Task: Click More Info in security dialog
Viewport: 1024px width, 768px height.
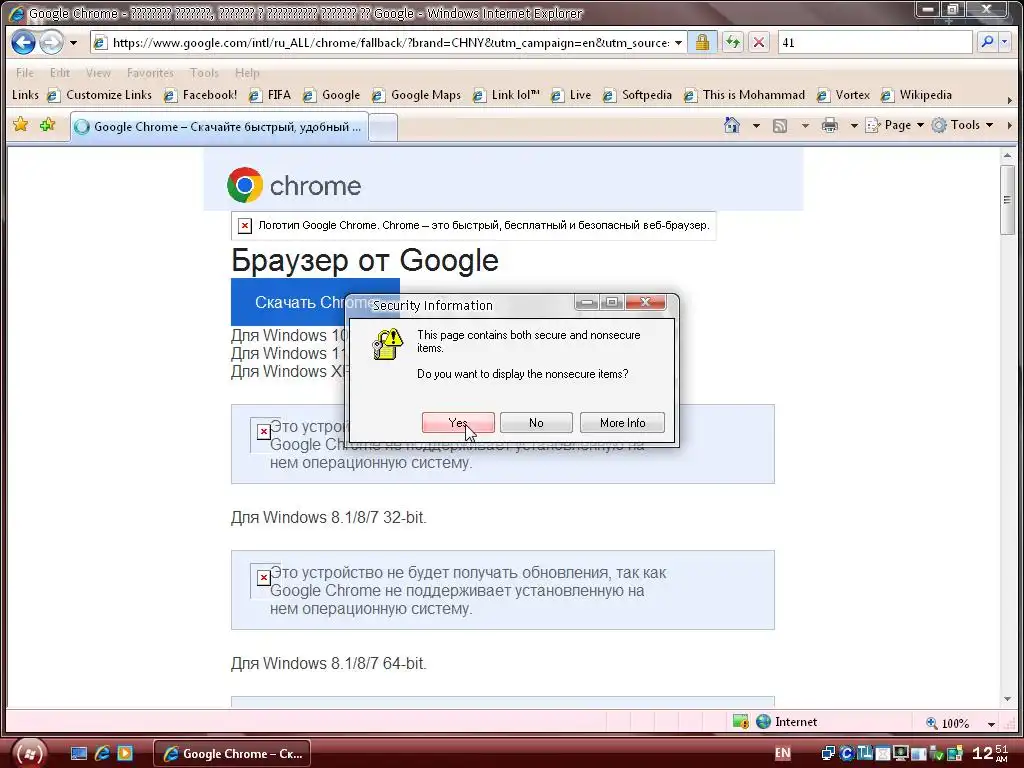Action: (x=622, y=423)
